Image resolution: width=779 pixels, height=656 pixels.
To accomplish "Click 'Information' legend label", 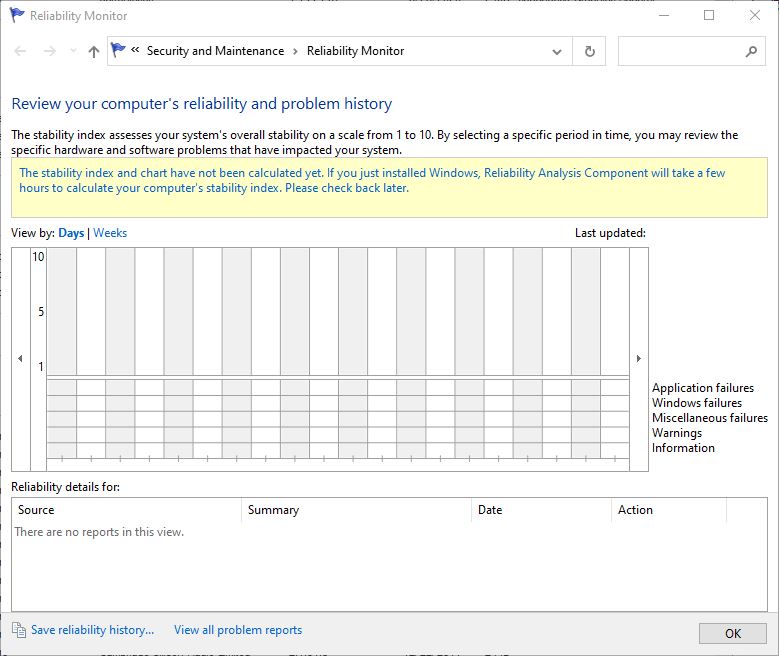I will coord(683,448).
